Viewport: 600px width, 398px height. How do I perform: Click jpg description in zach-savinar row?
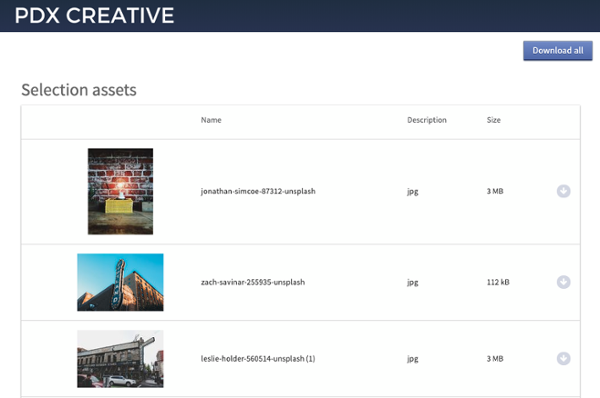(412, 283)
